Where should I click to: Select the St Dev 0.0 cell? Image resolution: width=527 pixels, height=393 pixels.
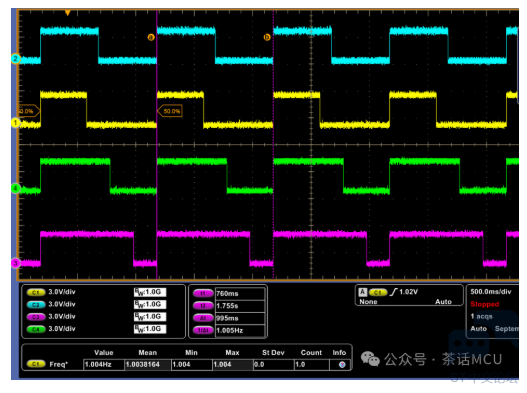[x=274, y=364]
